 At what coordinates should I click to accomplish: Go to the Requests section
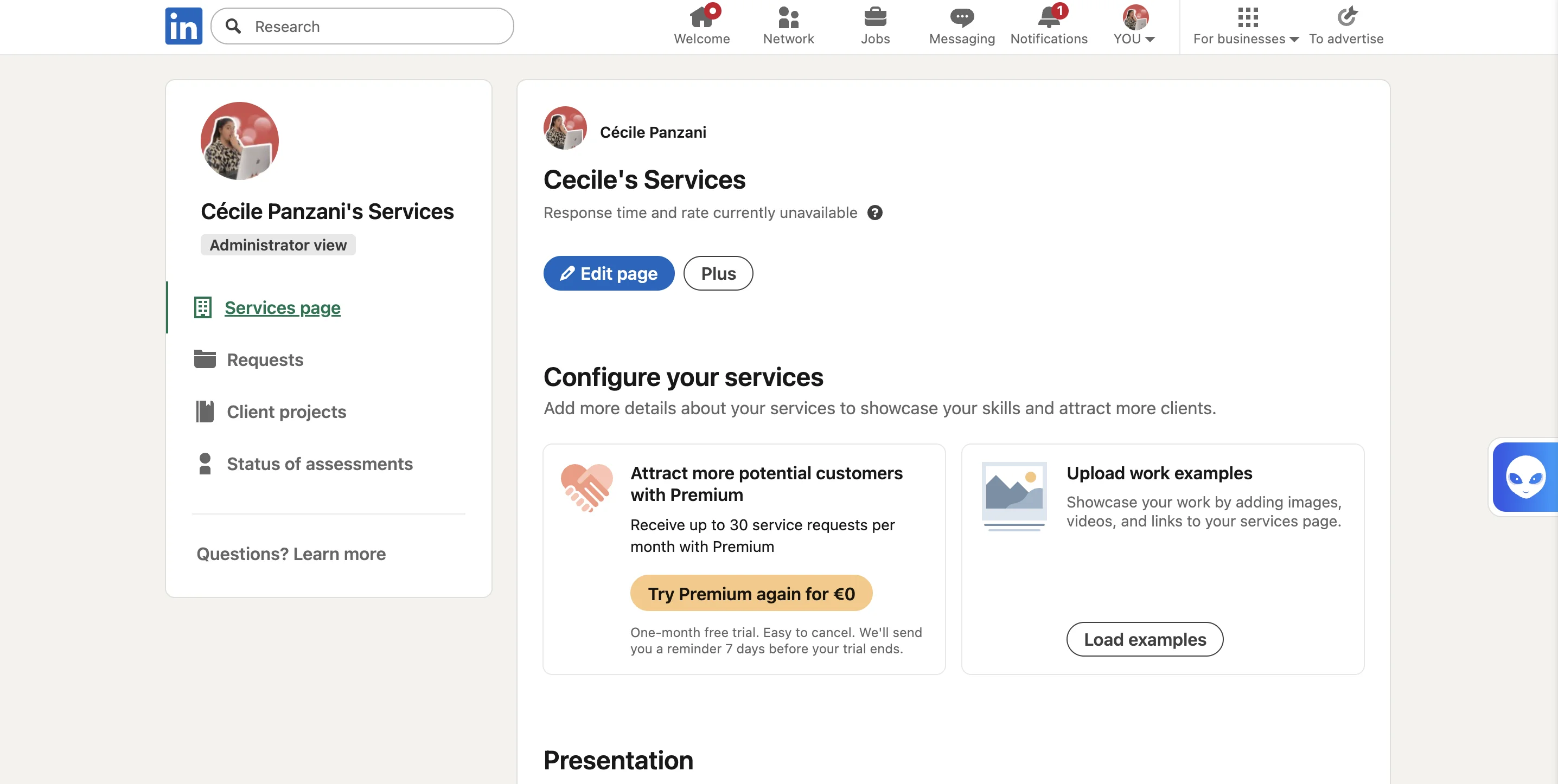265,359
